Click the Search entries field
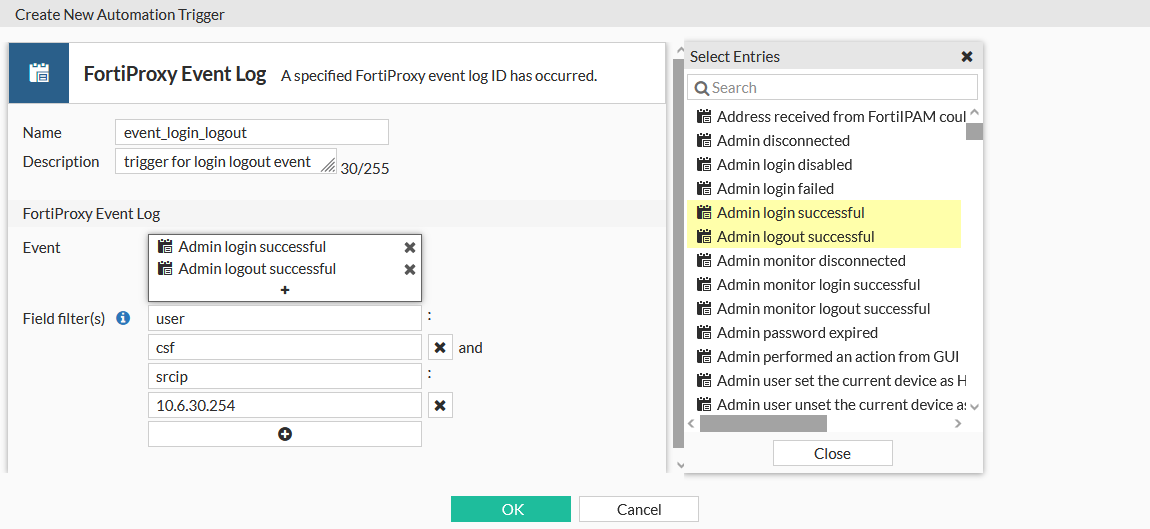 (x=833, y=88)
